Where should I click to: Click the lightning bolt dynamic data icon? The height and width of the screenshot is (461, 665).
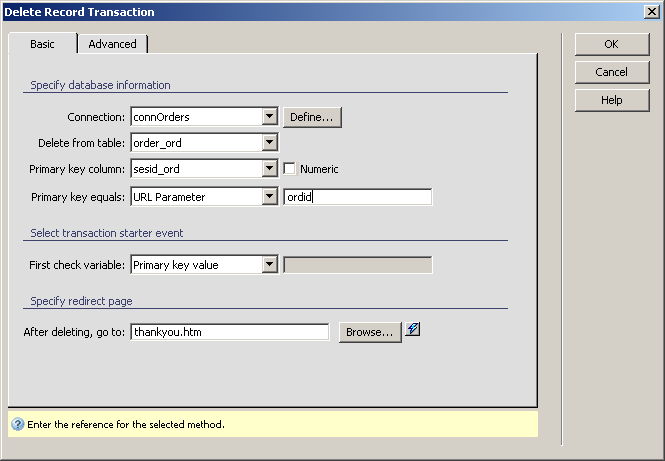(412, 329)
